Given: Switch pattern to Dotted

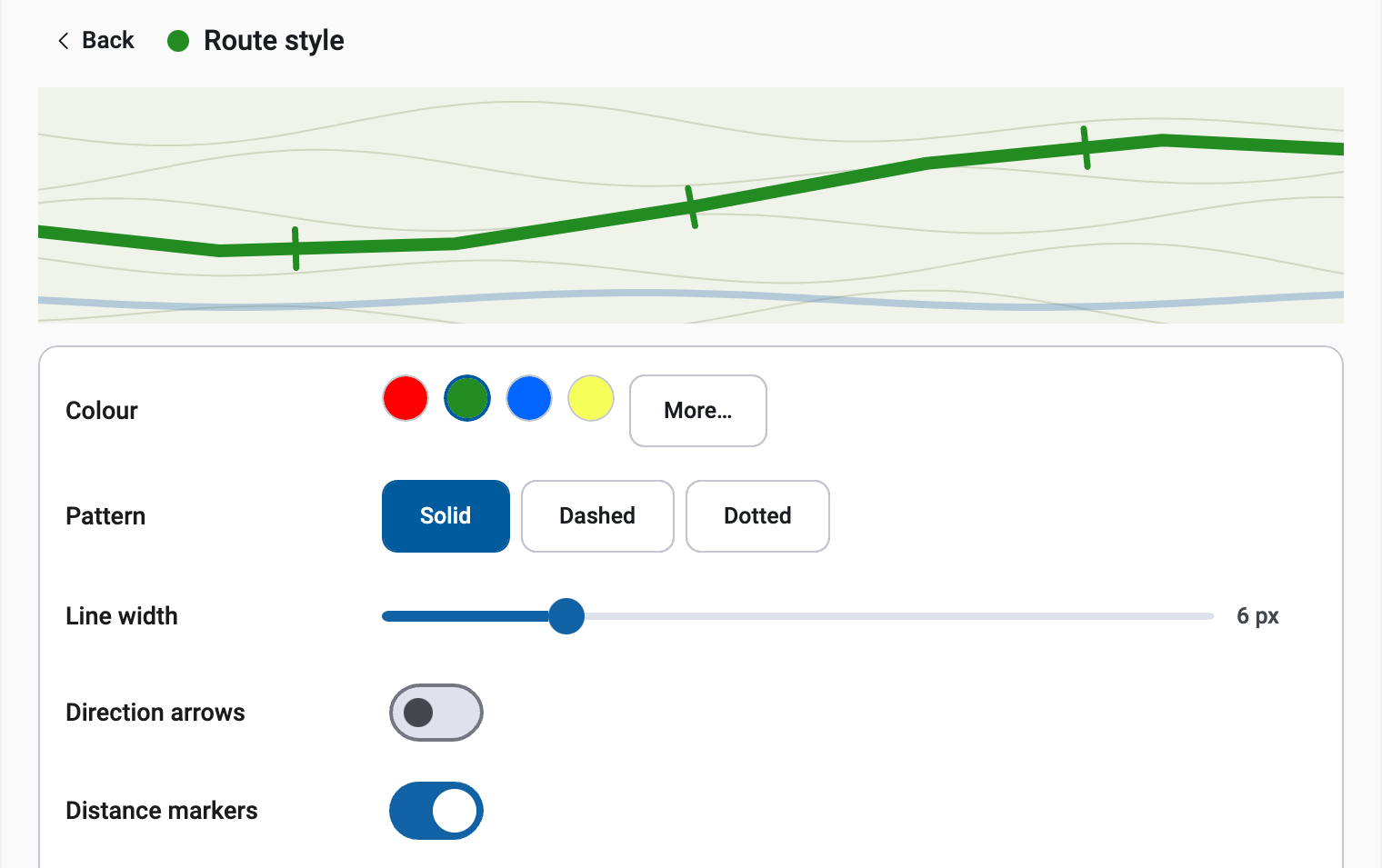Looking at the screenshot, I should tap(757, 516).
